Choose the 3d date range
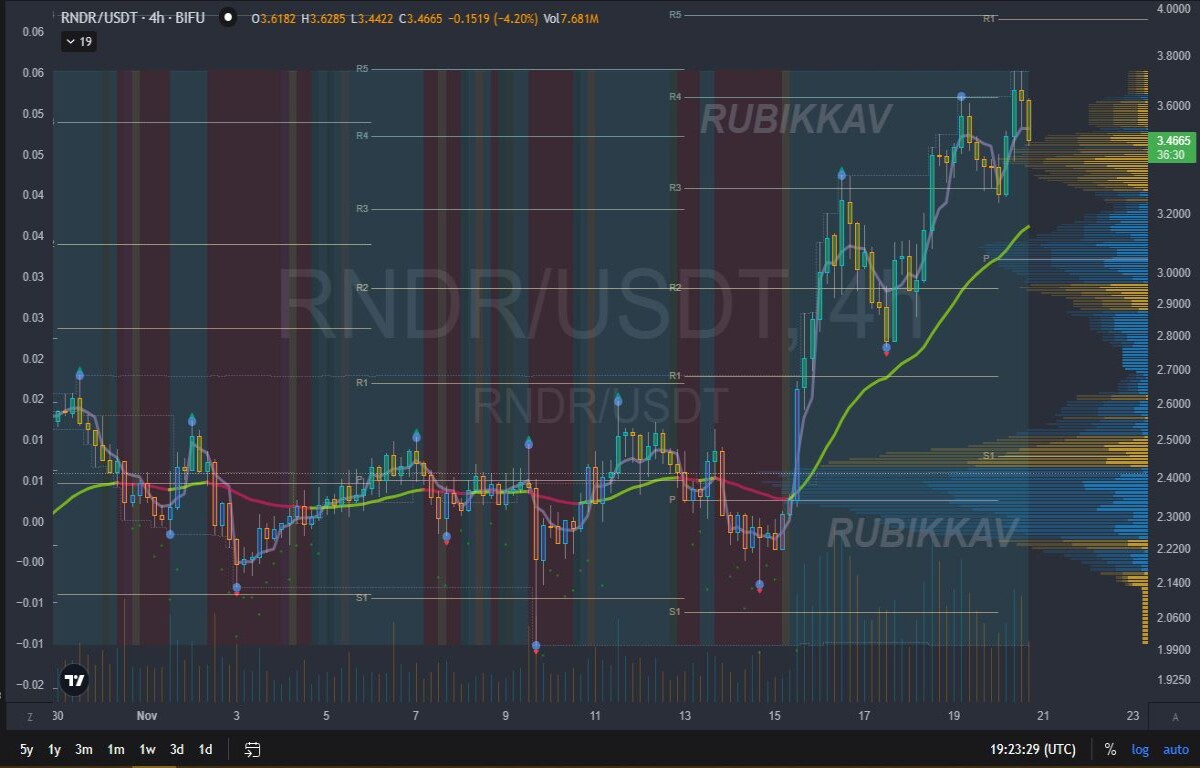 coord(177,749)
